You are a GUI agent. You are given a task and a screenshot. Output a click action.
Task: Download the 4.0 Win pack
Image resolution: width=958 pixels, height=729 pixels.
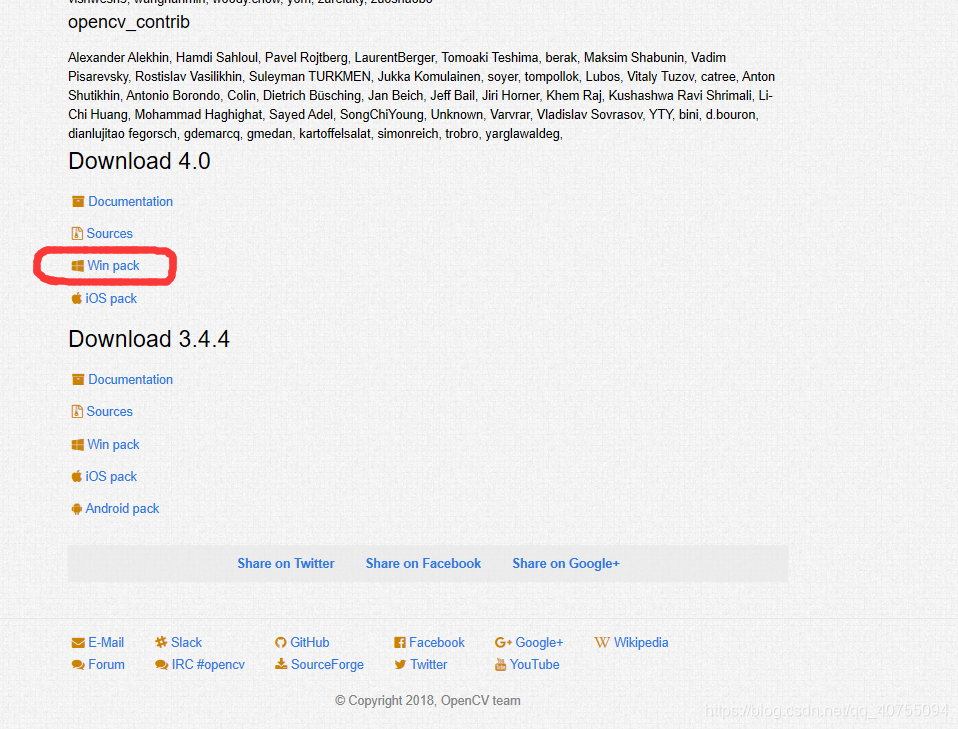pos(113,266)
